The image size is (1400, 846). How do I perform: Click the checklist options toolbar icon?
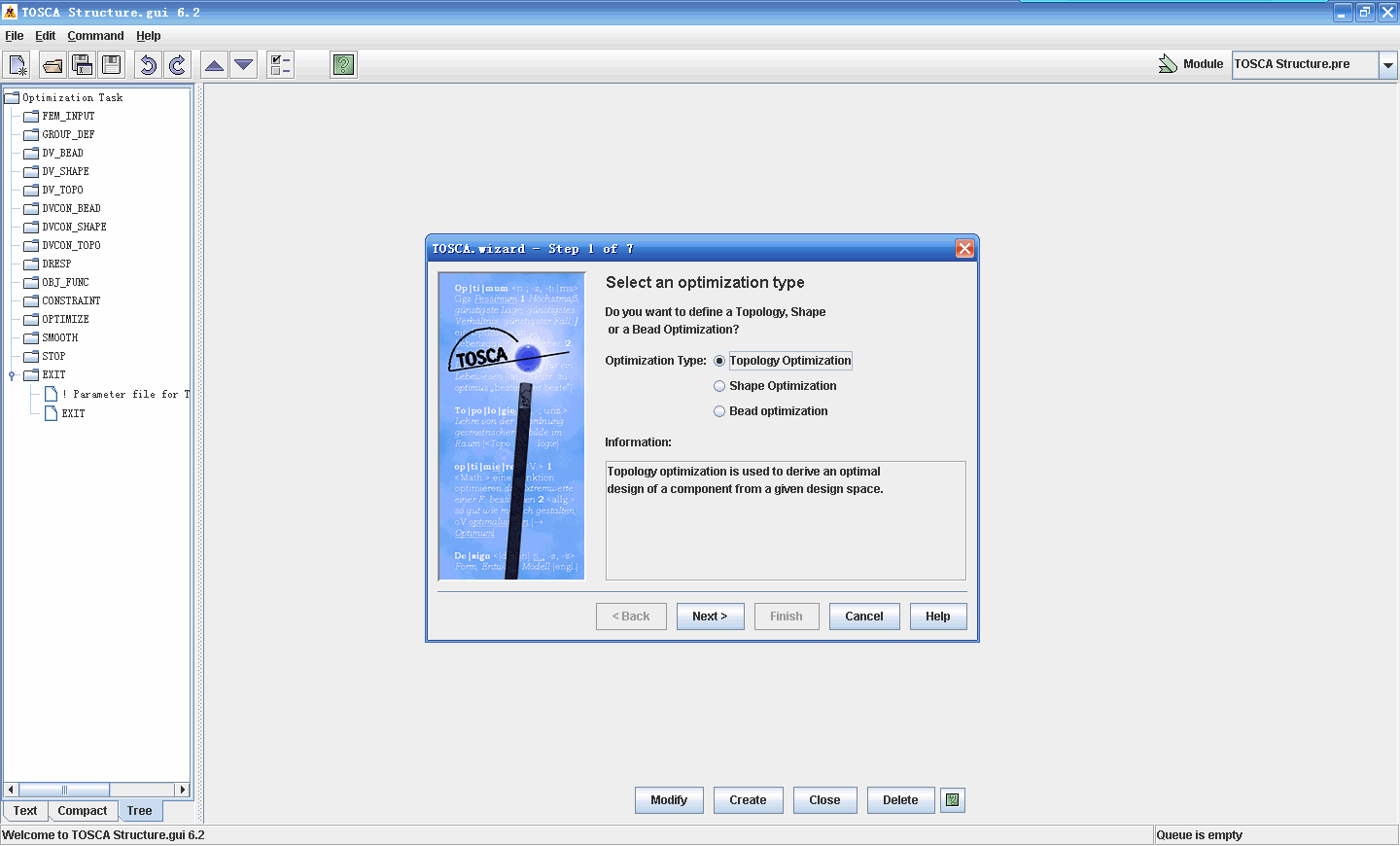point(280,65)
